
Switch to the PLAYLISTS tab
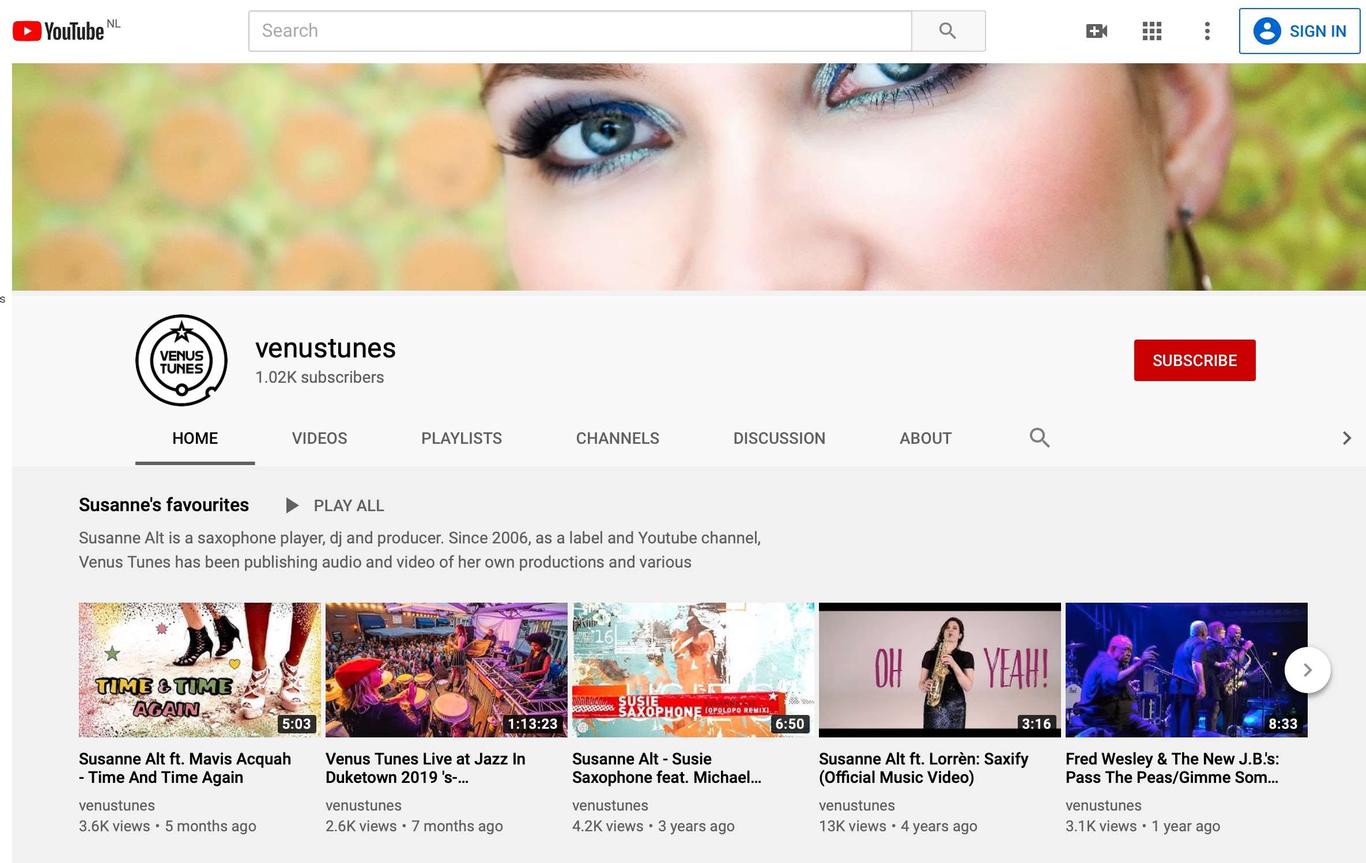click(462, 438)
